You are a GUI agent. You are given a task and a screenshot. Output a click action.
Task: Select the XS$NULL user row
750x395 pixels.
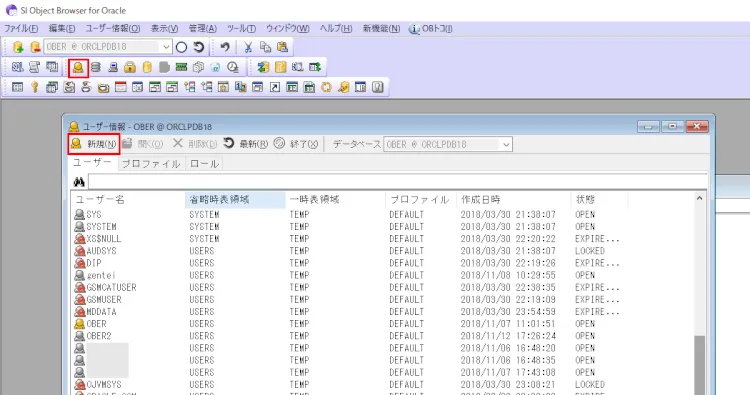coord(383,239)
